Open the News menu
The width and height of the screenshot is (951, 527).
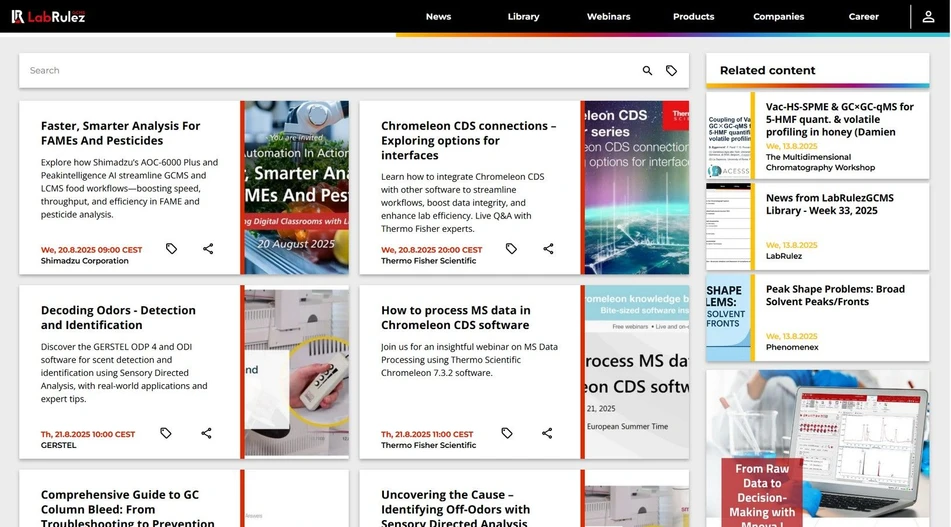pos(438,17)
